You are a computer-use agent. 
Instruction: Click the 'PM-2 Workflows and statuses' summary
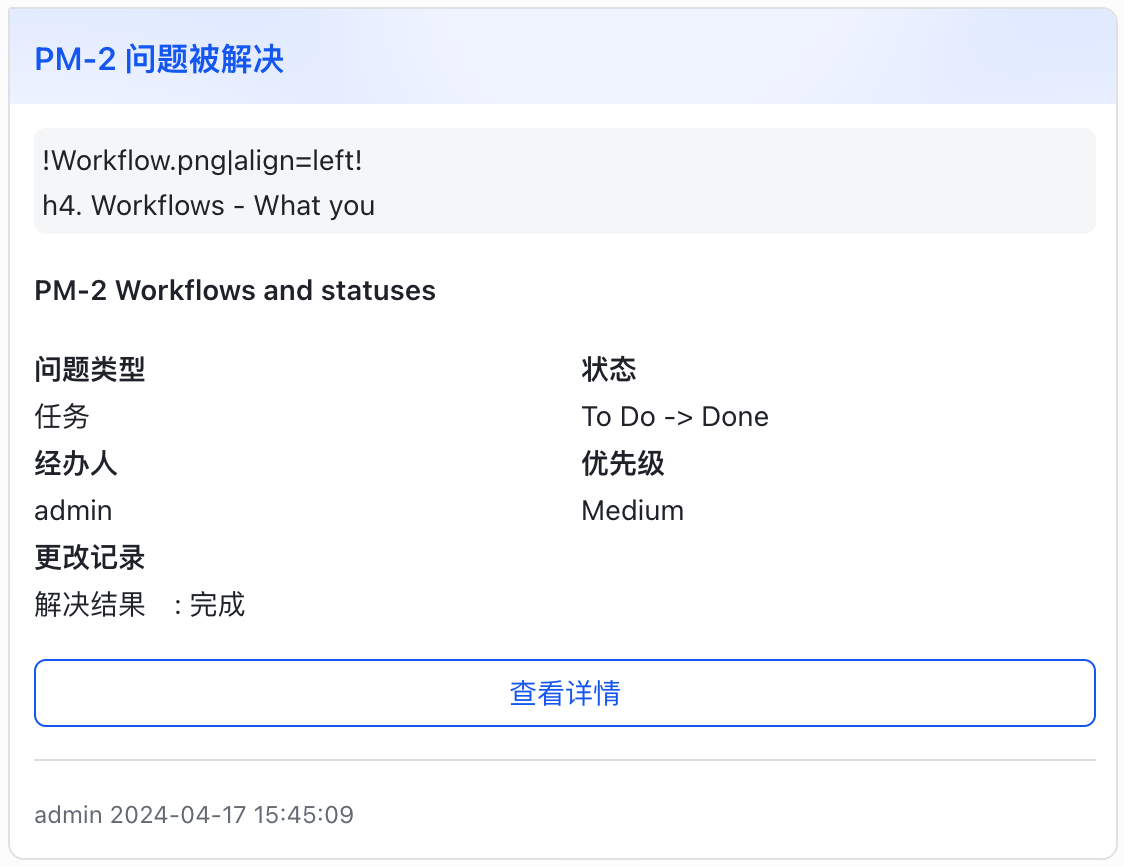pos(235,291)
